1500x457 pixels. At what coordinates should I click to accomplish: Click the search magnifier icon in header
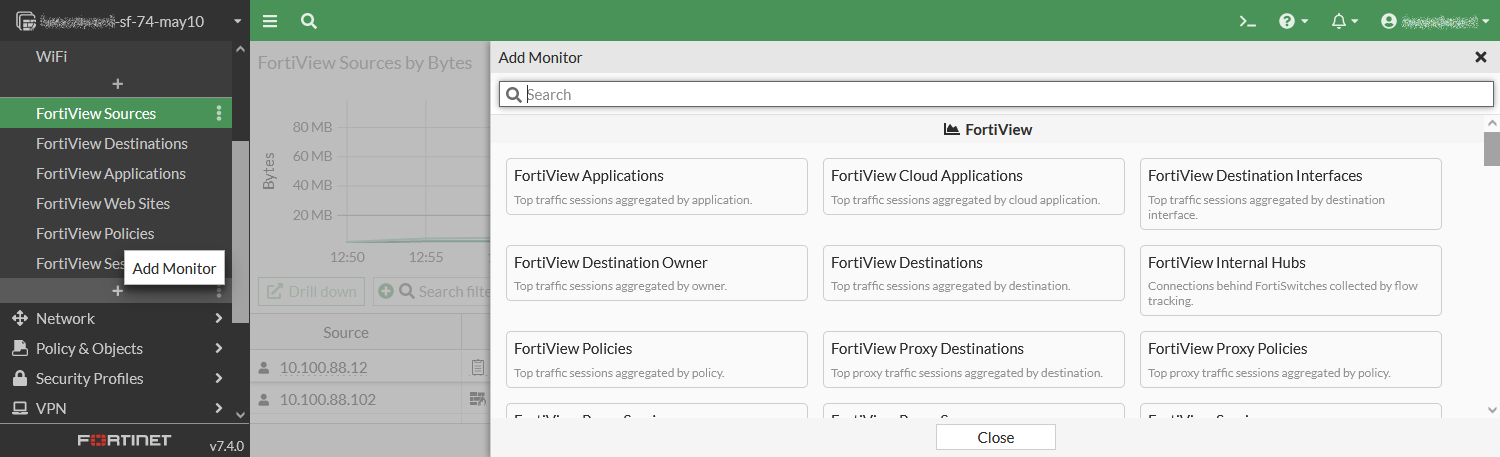(x=309, y=21)
